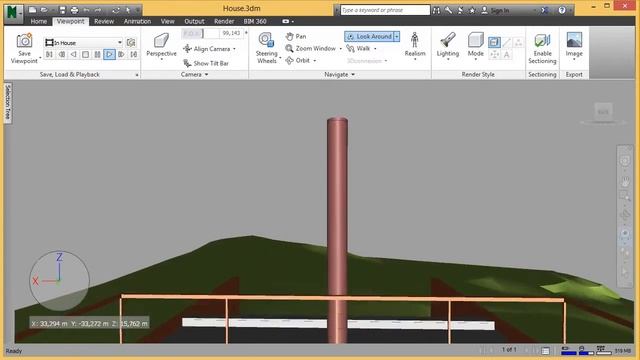The height and width of the screenshot is (360, 640).
Task: Rewind animation to start
Action: 49,54
